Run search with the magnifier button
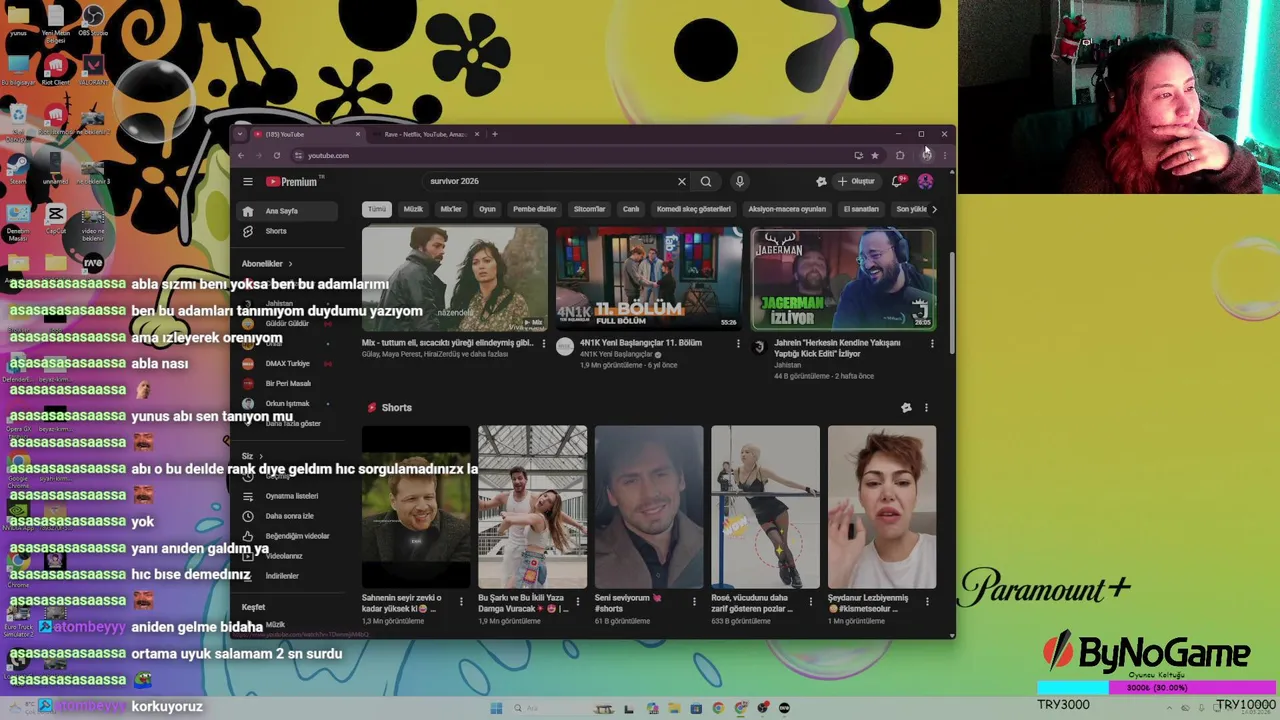1280x720 pixels. click(x=706, y=182)
